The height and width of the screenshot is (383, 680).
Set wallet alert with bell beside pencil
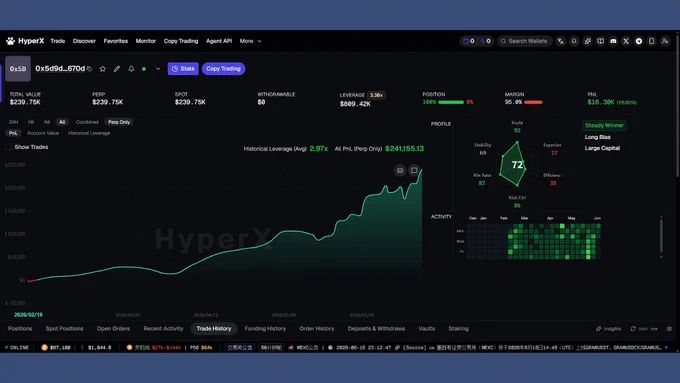(x=131, y=69)
